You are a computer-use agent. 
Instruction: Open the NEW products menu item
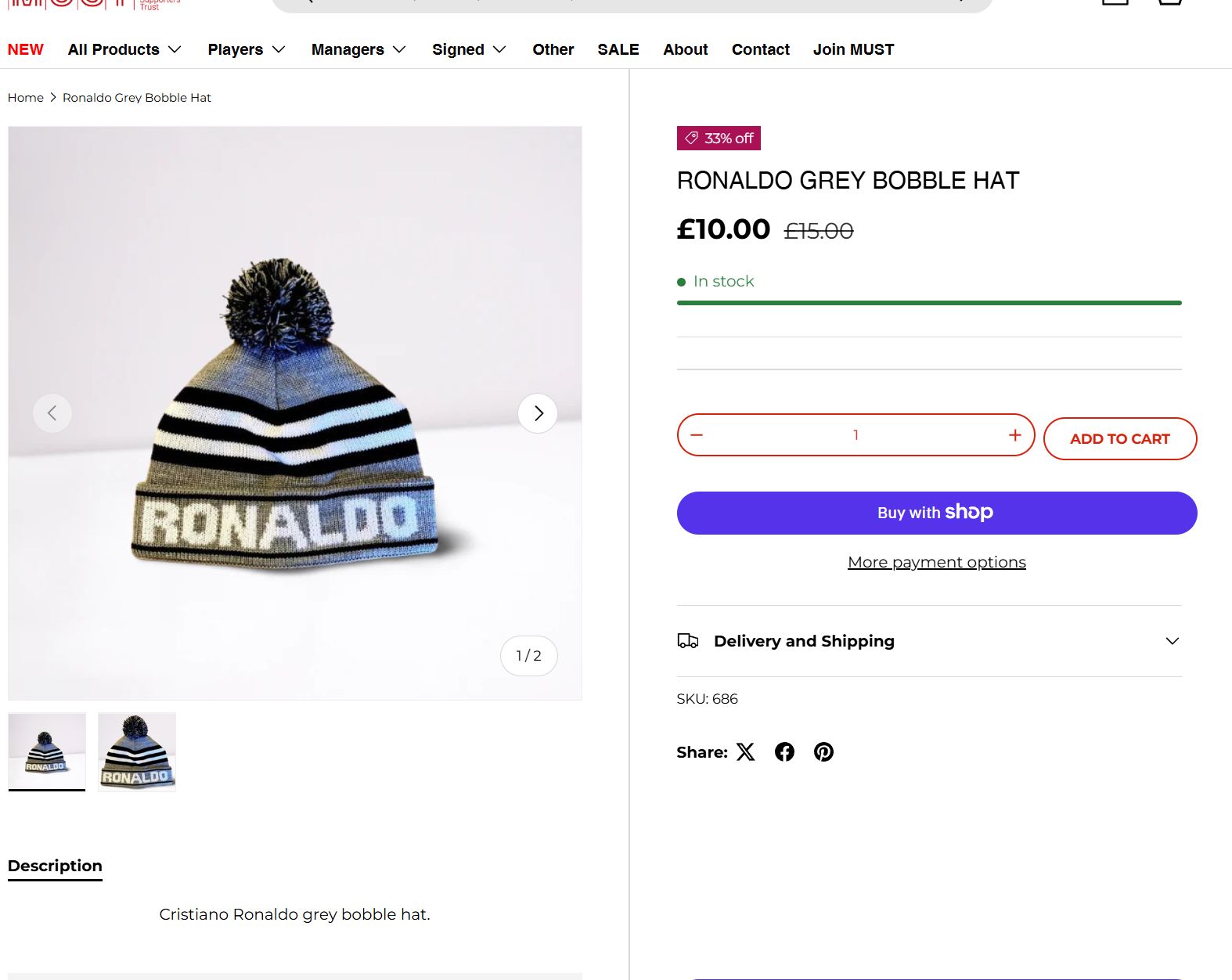pyautogui.click(x=26, y=49)
